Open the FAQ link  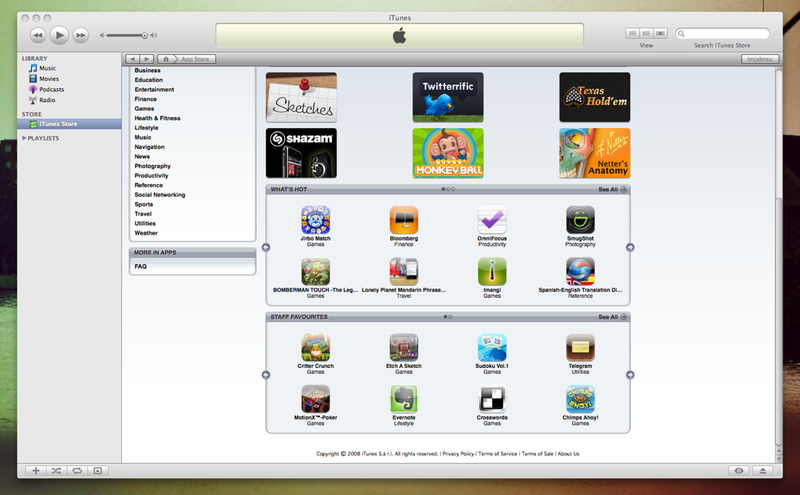coord(140,266)
